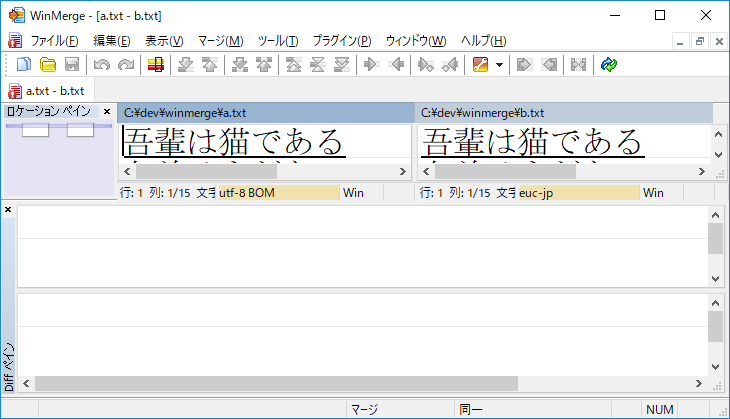Image resolution: width=730 pixels, height=419 pixels.
Task: Click the left pane horizontal scrollbar thumb
Action: click(x=206, y=172)
